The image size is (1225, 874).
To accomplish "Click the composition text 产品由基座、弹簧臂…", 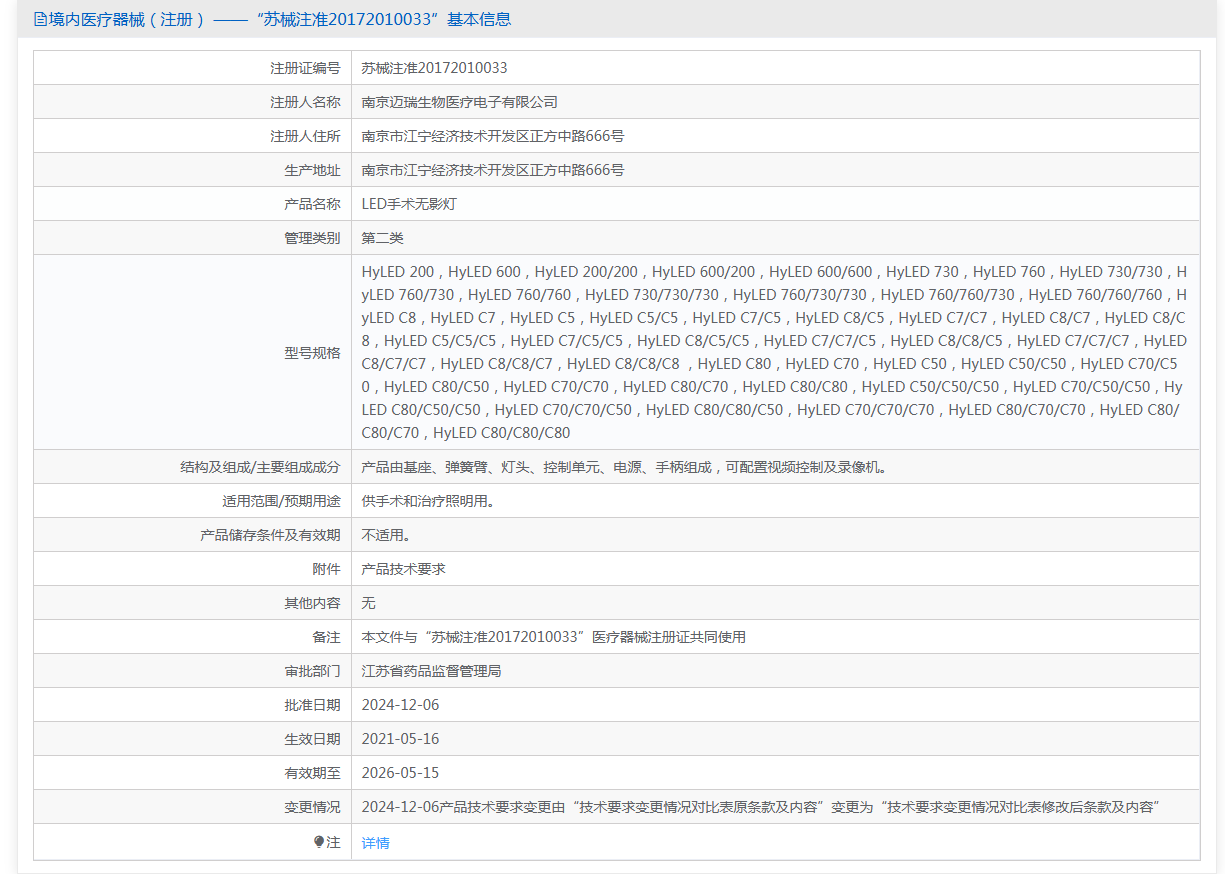I will [624, 467].
